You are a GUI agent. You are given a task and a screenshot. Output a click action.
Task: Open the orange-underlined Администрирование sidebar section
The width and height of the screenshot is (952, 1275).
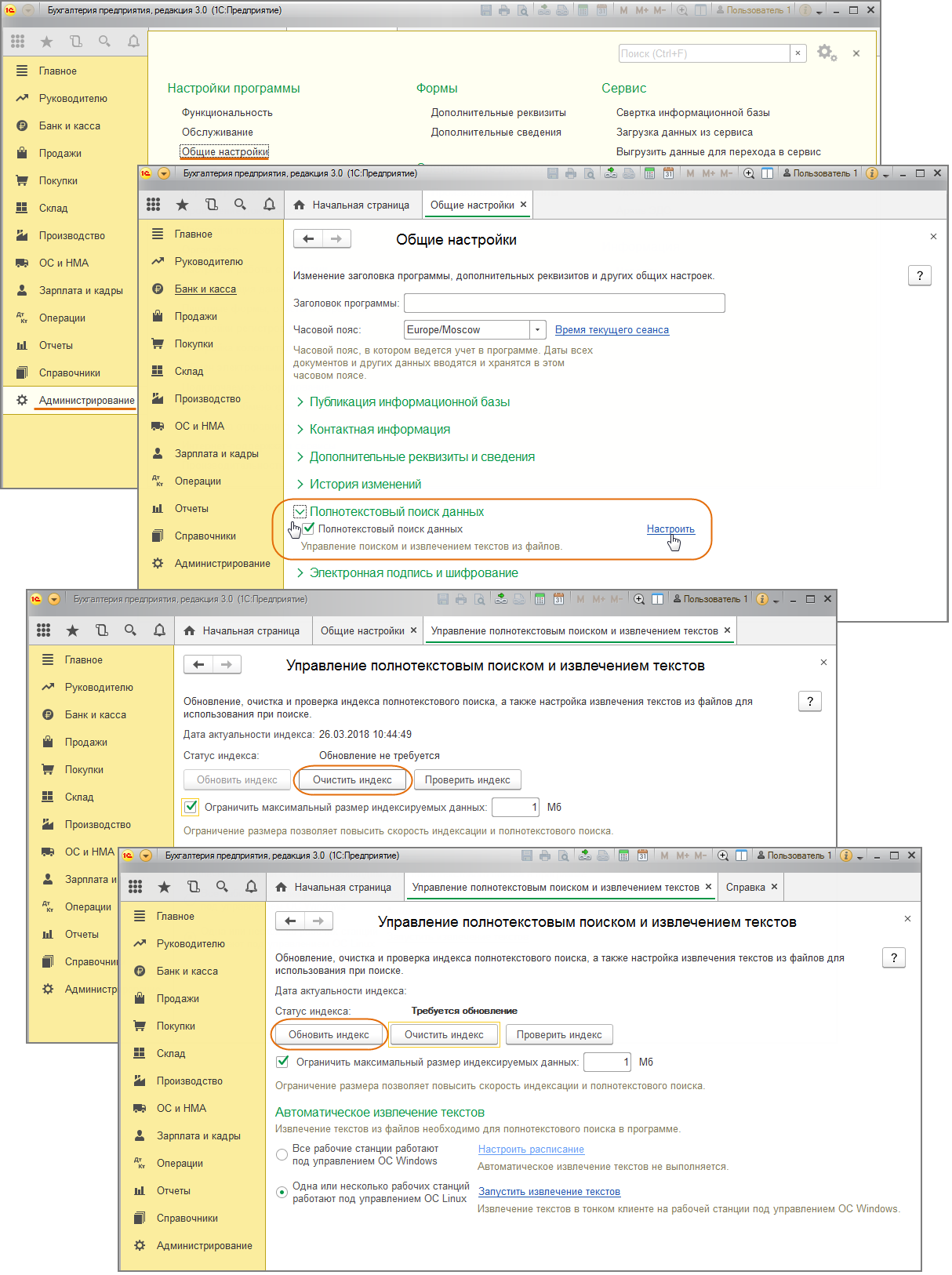coord(86,400)
